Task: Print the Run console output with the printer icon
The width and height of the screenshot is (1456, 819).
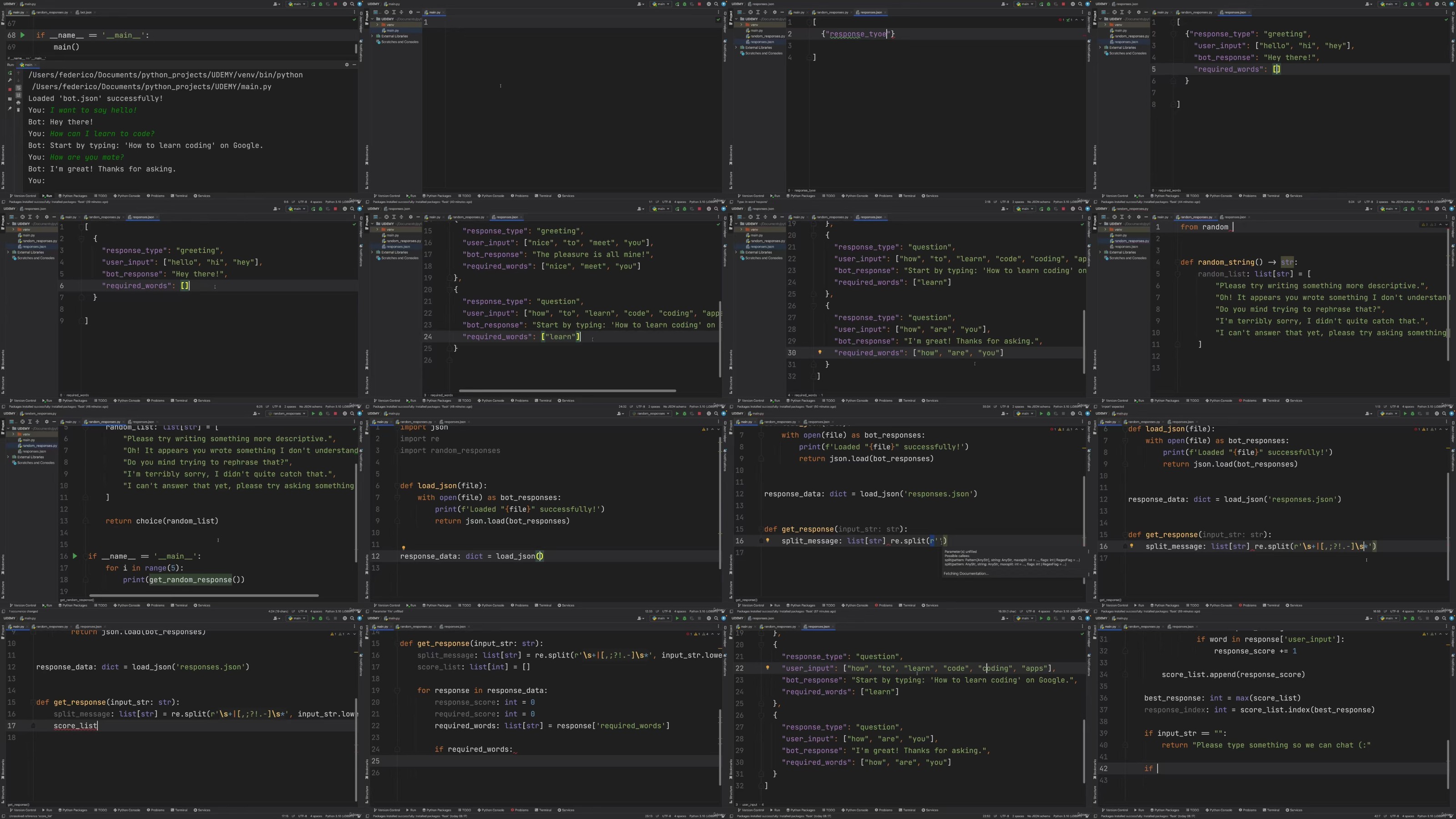Action: tap(18, 103)
